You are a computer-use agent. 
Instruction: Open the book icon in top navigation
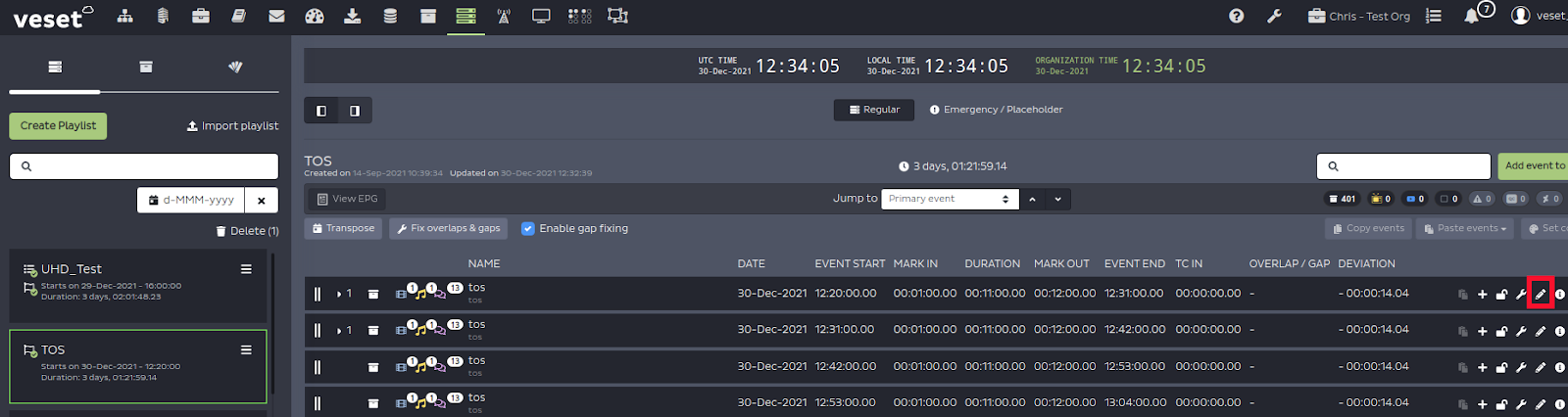pos(238,16)
